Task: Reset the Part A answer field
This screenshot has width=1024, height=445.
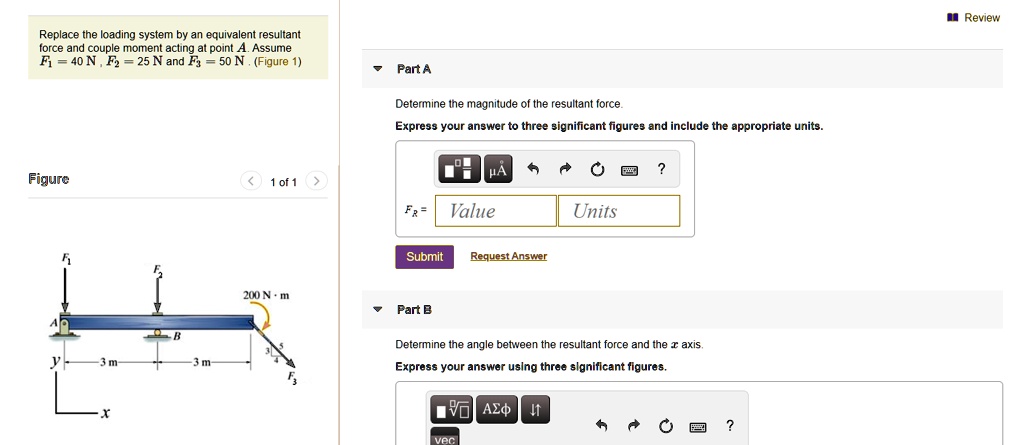Action: click(x=597, y=170)
